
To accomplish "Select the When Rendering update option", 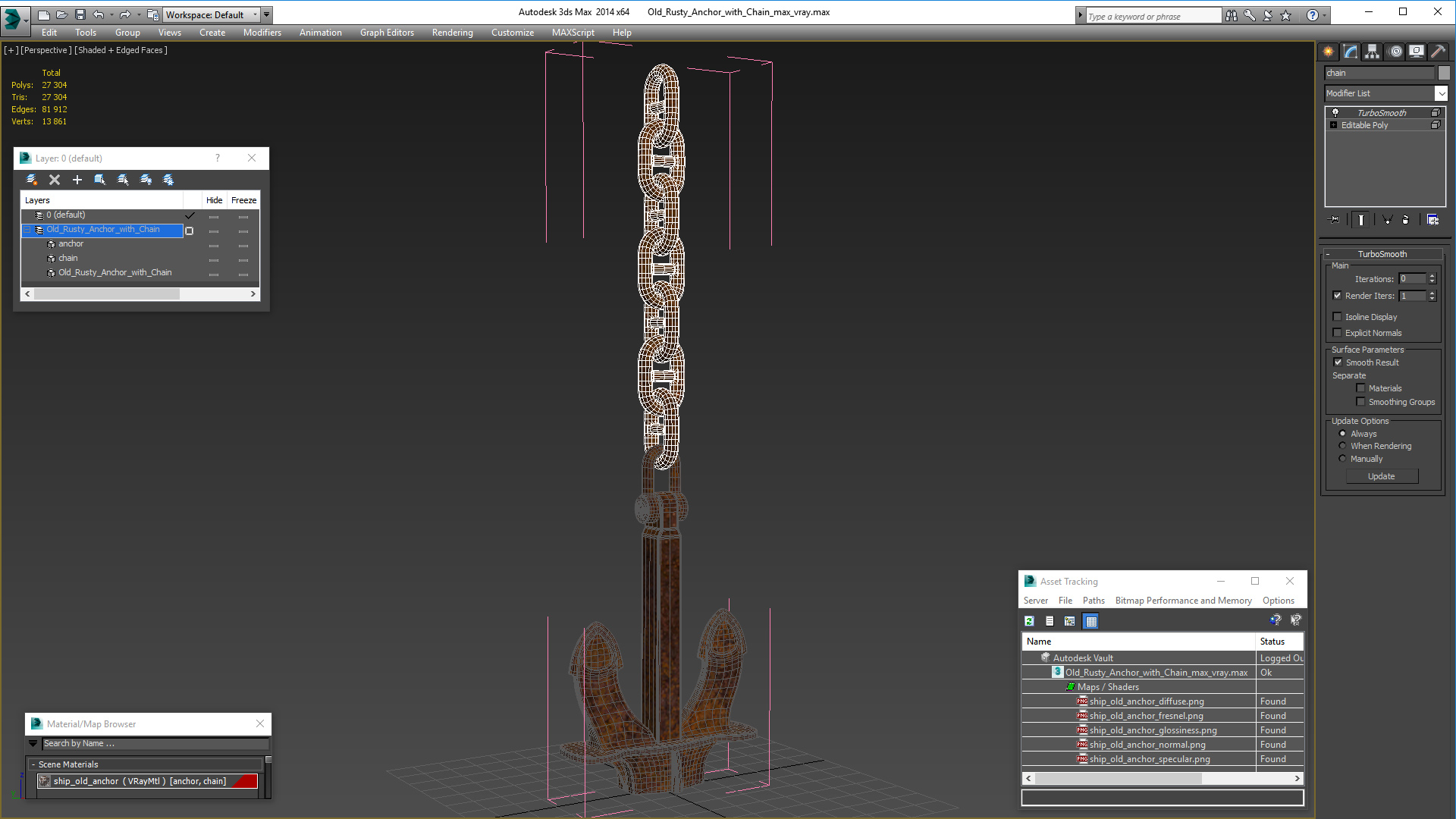I will point(1342,446).
